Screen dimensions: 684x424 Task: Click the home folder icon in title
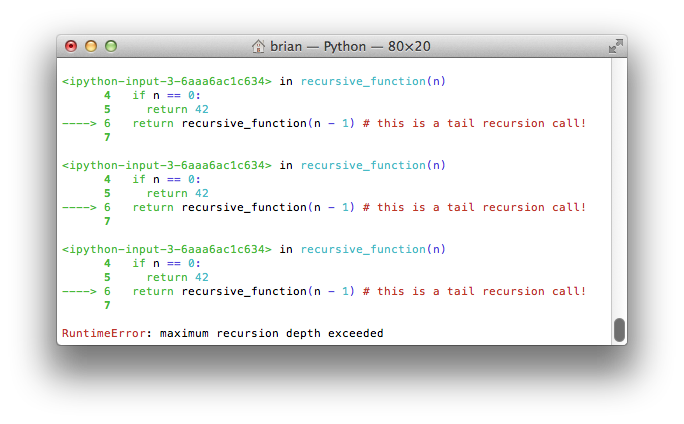[258, 46]
